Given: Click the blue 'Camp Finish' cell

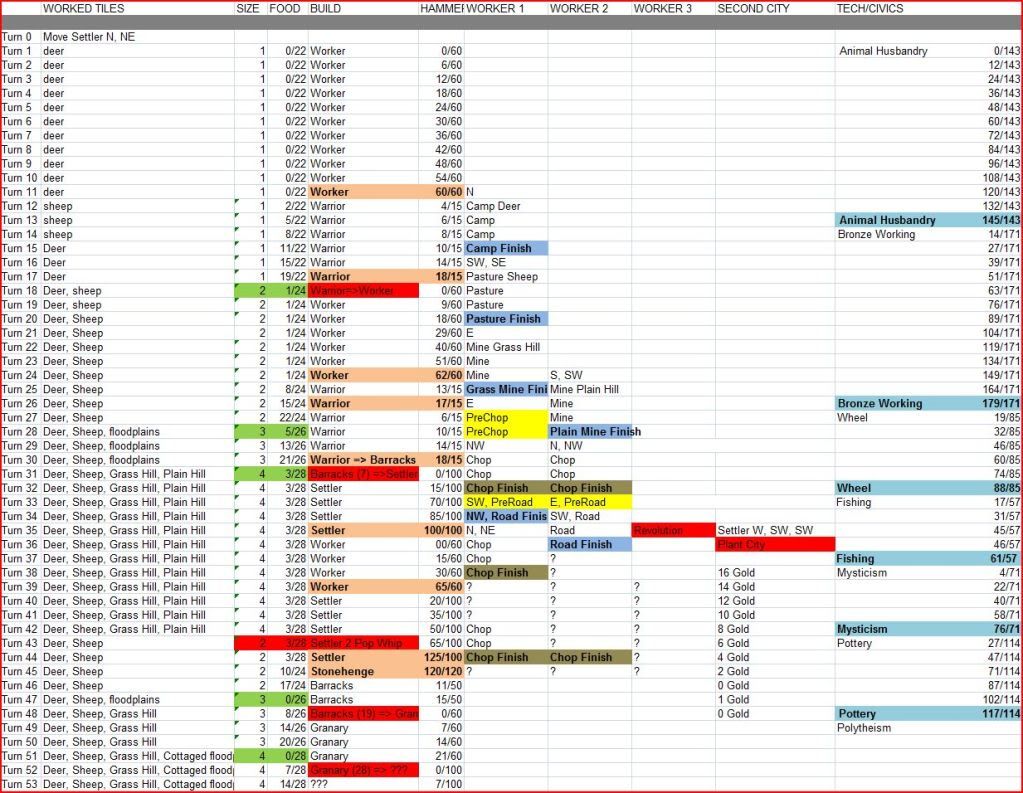Looking at the screenshot, I should [x=506, y=248].
